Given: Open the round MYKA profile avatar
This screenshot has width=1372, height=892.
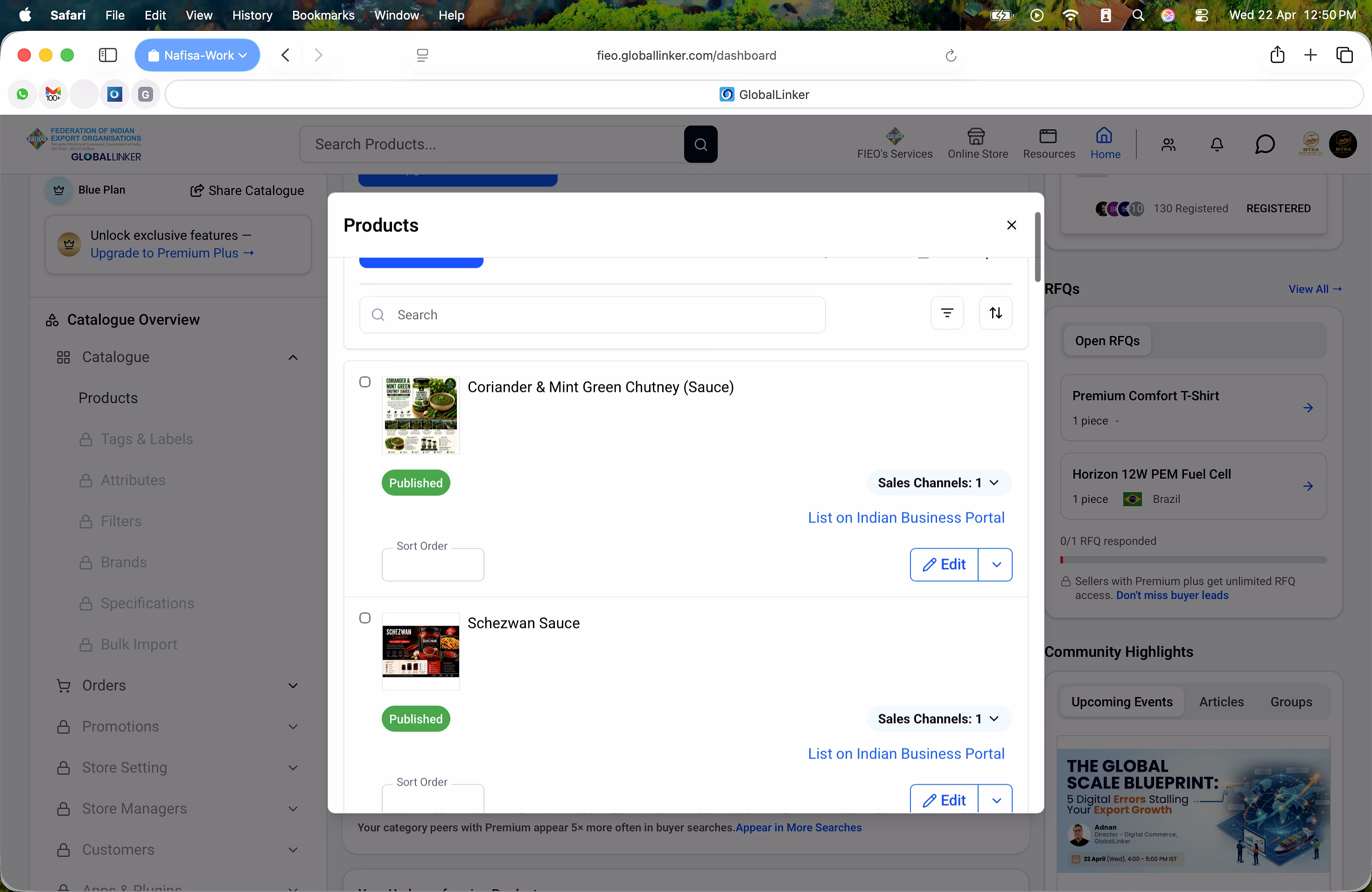Looking at the screenshot, I should pos(1343,144).
